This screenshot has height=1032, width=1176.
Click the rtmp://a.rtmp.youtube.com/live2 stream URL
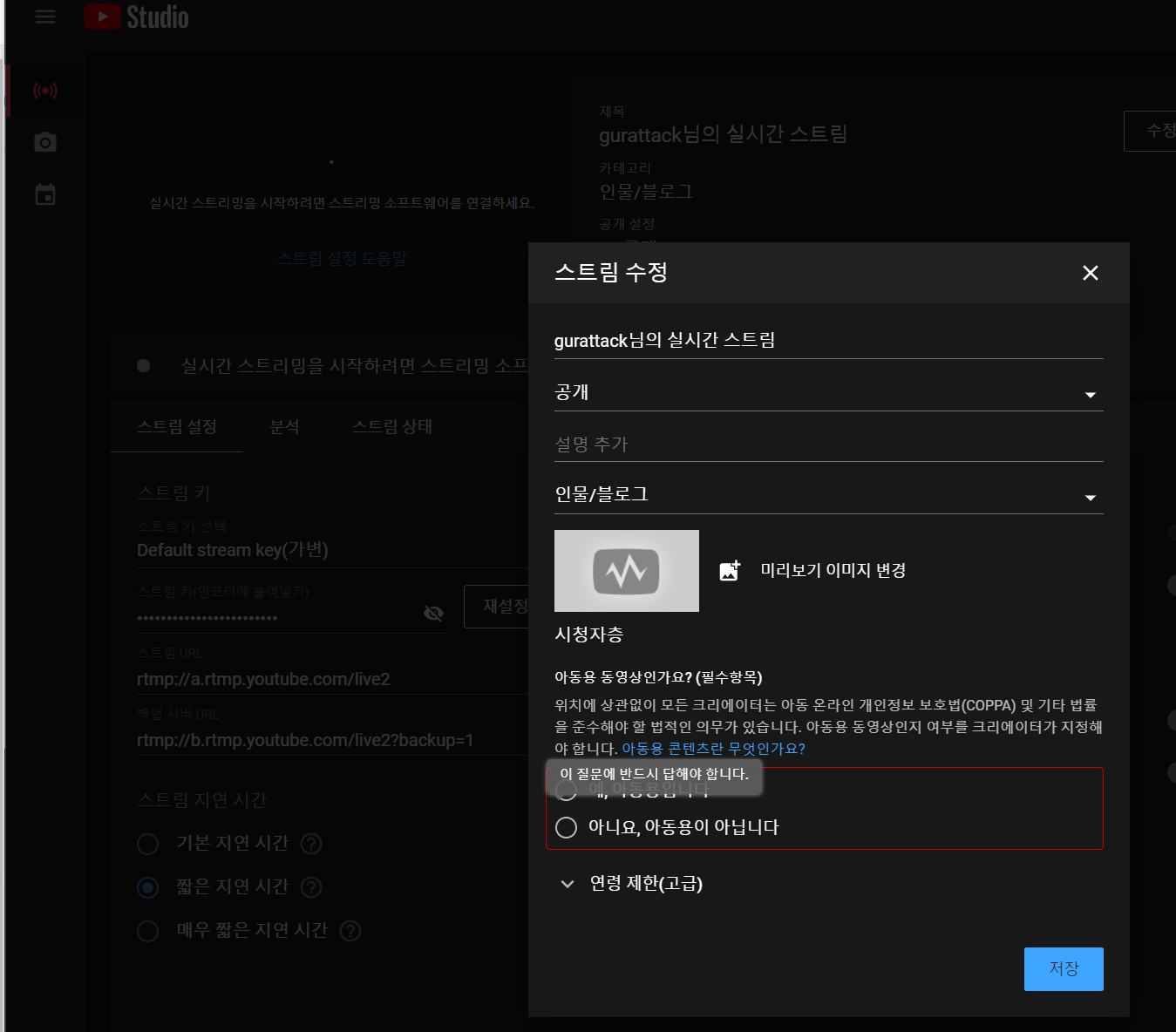(263, 679)
